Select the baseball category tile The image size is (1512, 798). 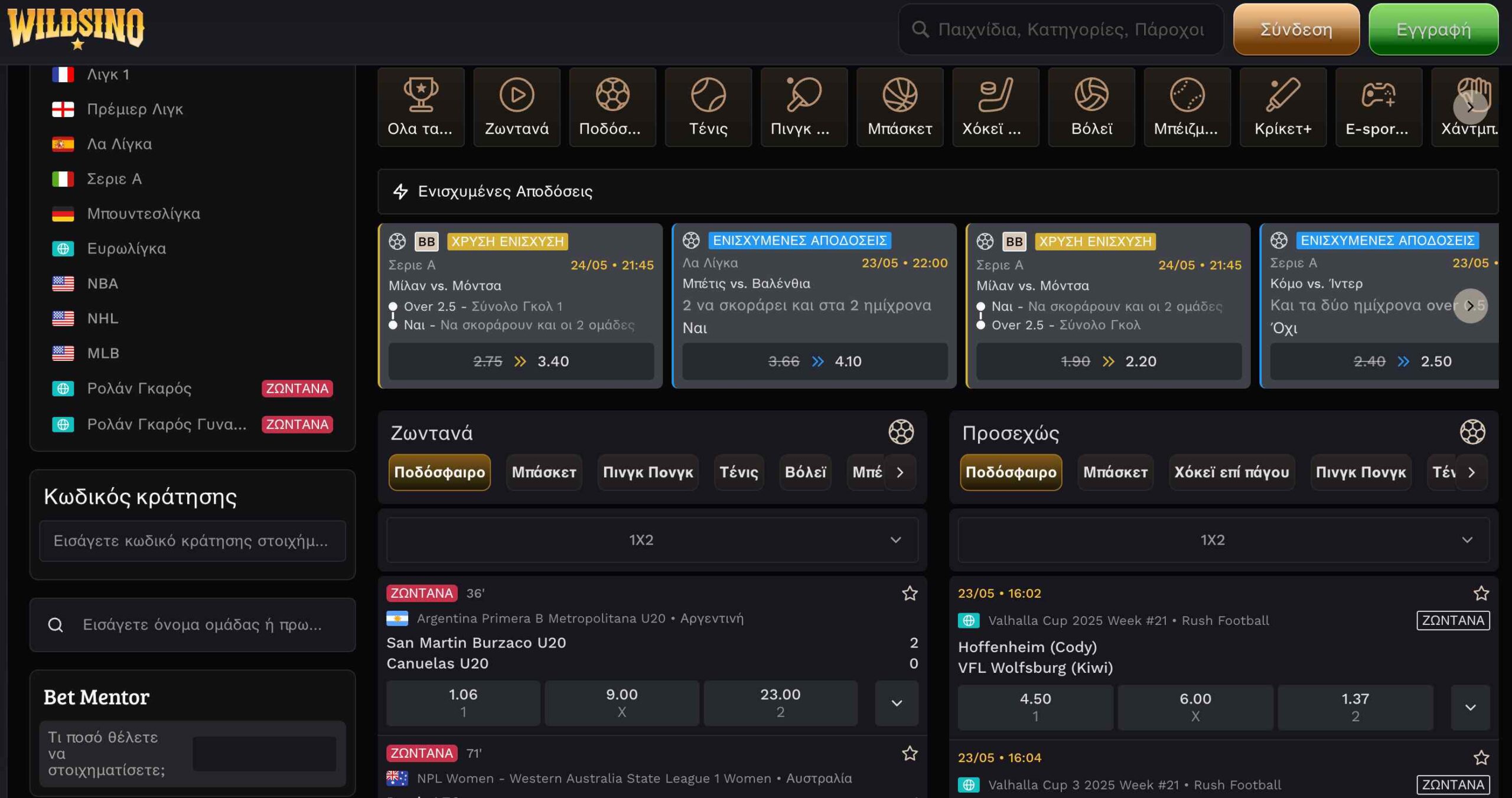coord(1187,107)
